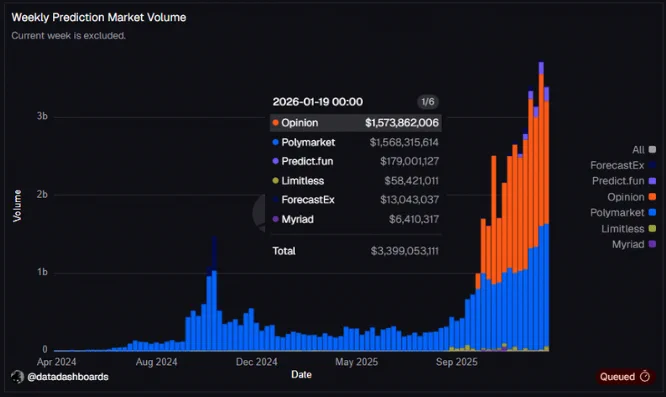Select the Predict.fun row in tooltip

356,161
